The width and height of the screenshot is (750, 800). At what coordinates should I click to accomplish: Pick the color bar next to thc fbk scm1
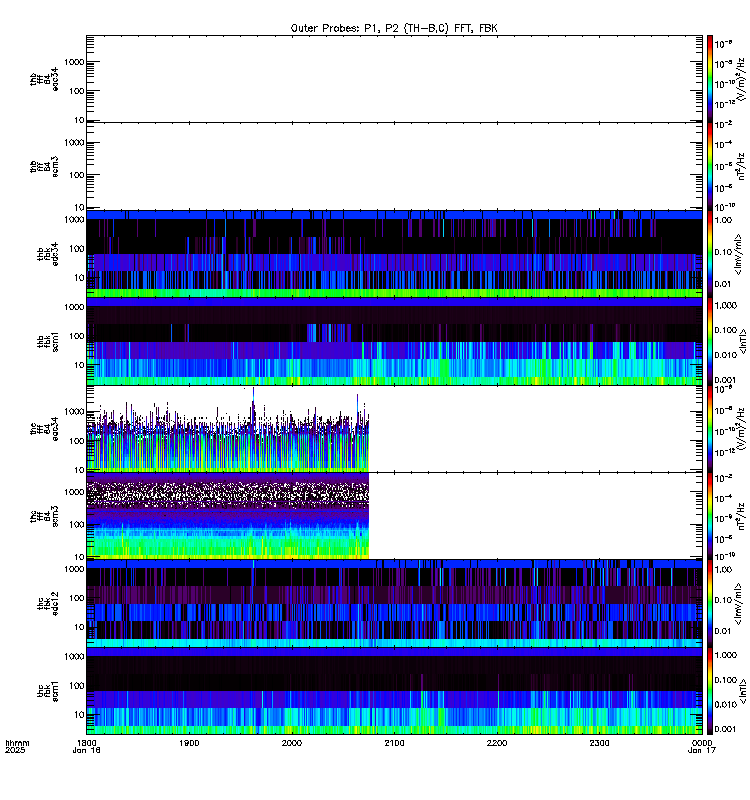[x=710, y=691]
